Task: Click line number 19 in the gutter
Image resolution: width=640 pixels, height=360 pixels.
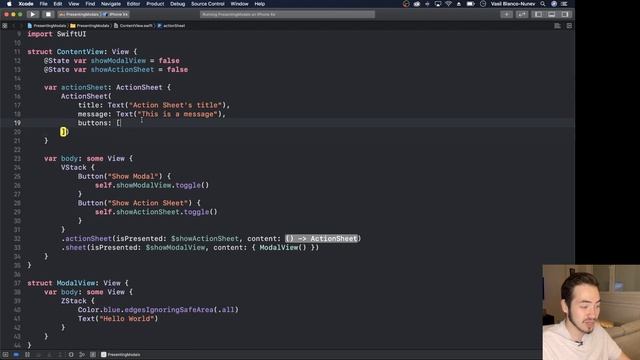Action: (x=17, y=123)
